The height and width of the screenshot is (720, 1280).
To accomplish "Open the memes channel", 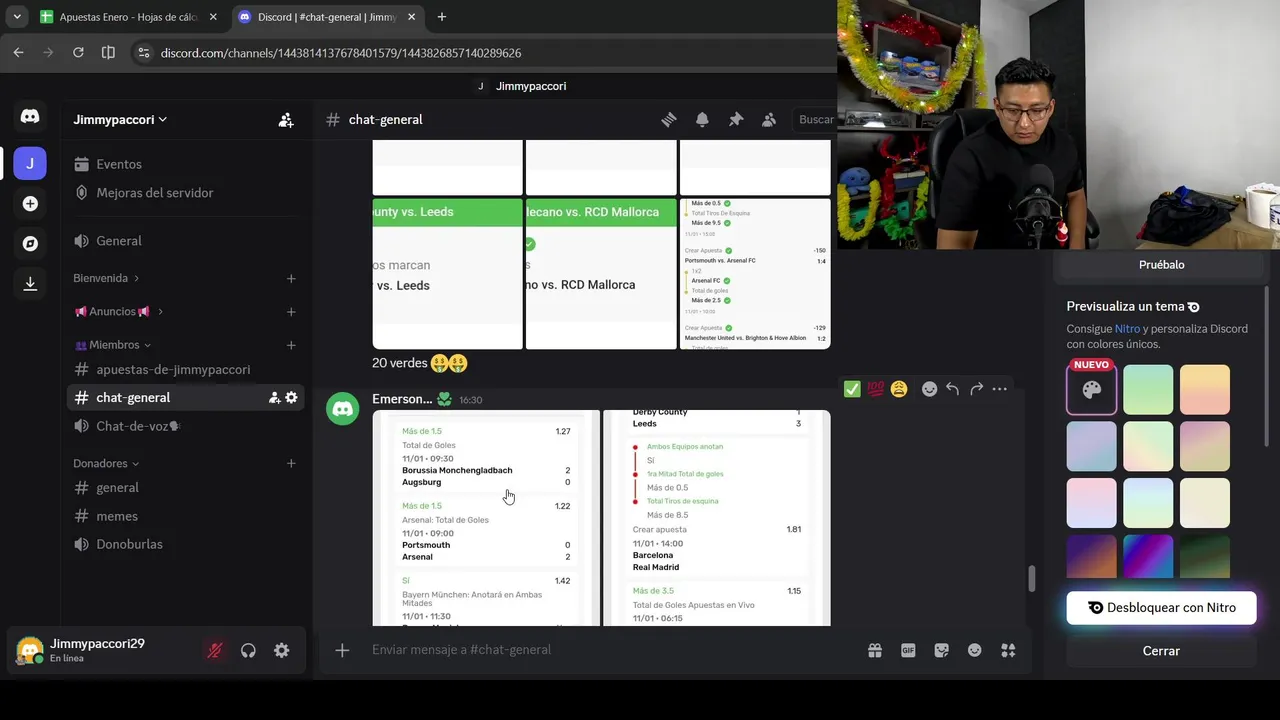I will tap(186, 516).
